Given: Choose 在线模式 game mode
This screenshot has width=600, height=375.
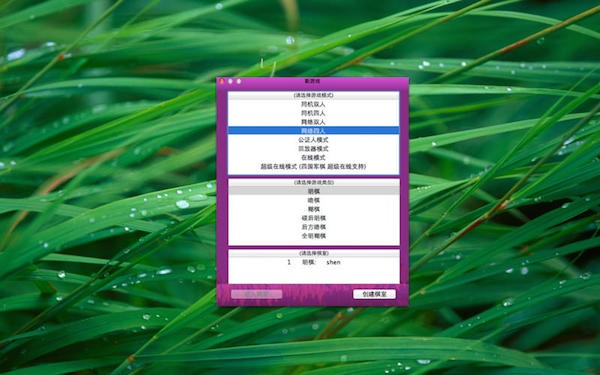Looking at the screenshot, I should pyautogui.click(x=313, y=157).
